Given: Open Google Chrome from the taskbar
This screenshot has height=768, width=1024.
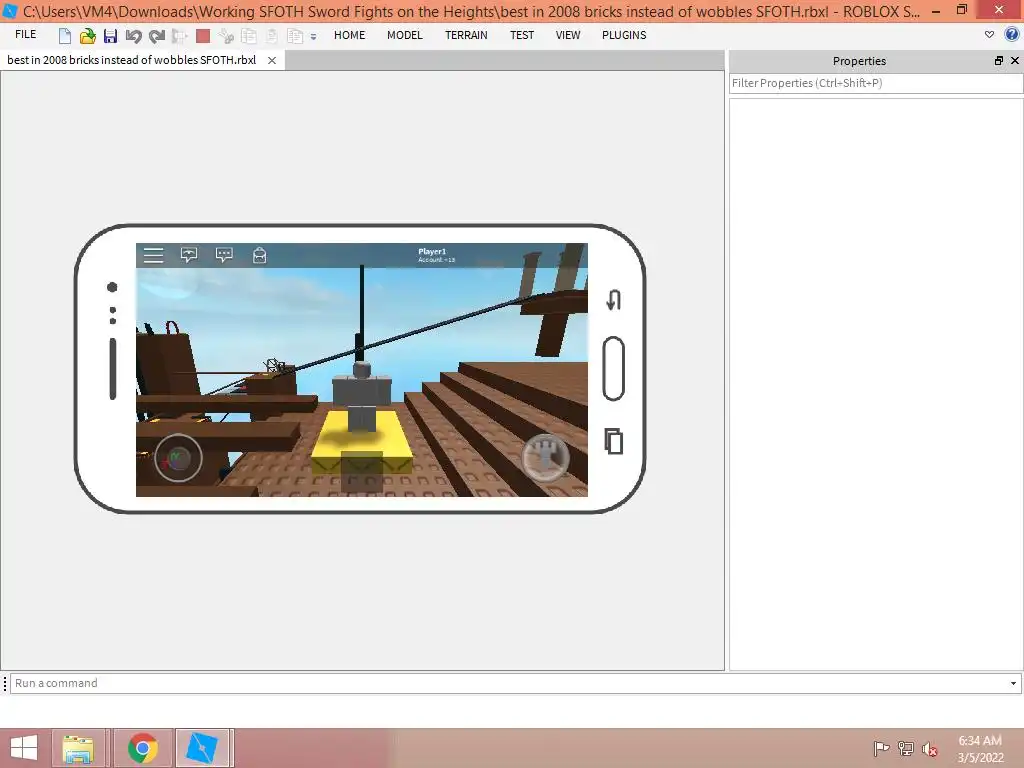Looking at the screenshot, I should 142,748.
